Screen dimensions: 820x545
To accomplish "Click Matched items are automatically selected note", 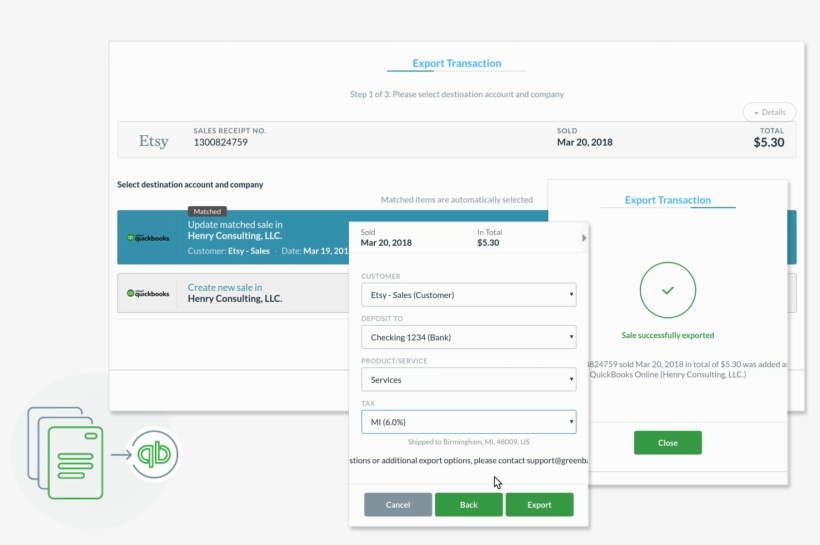I will coord(457,200).
